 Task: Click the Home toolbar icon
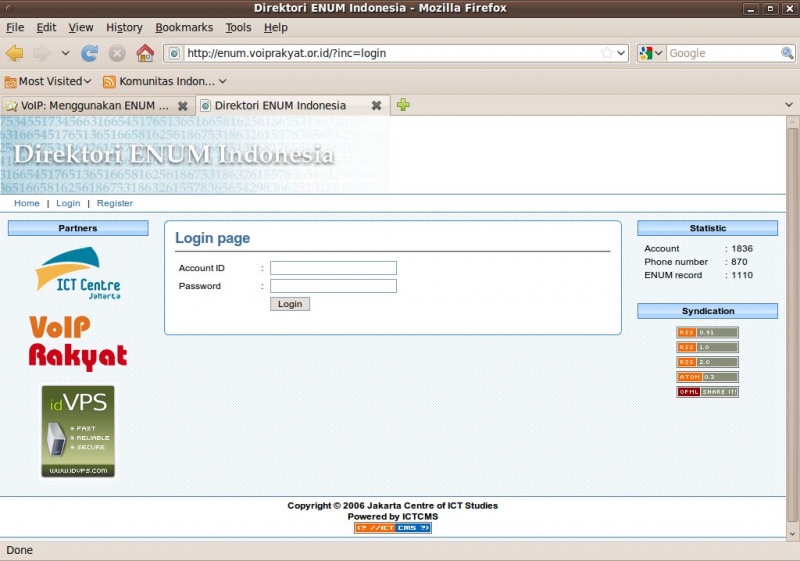[x=145, y=53]
